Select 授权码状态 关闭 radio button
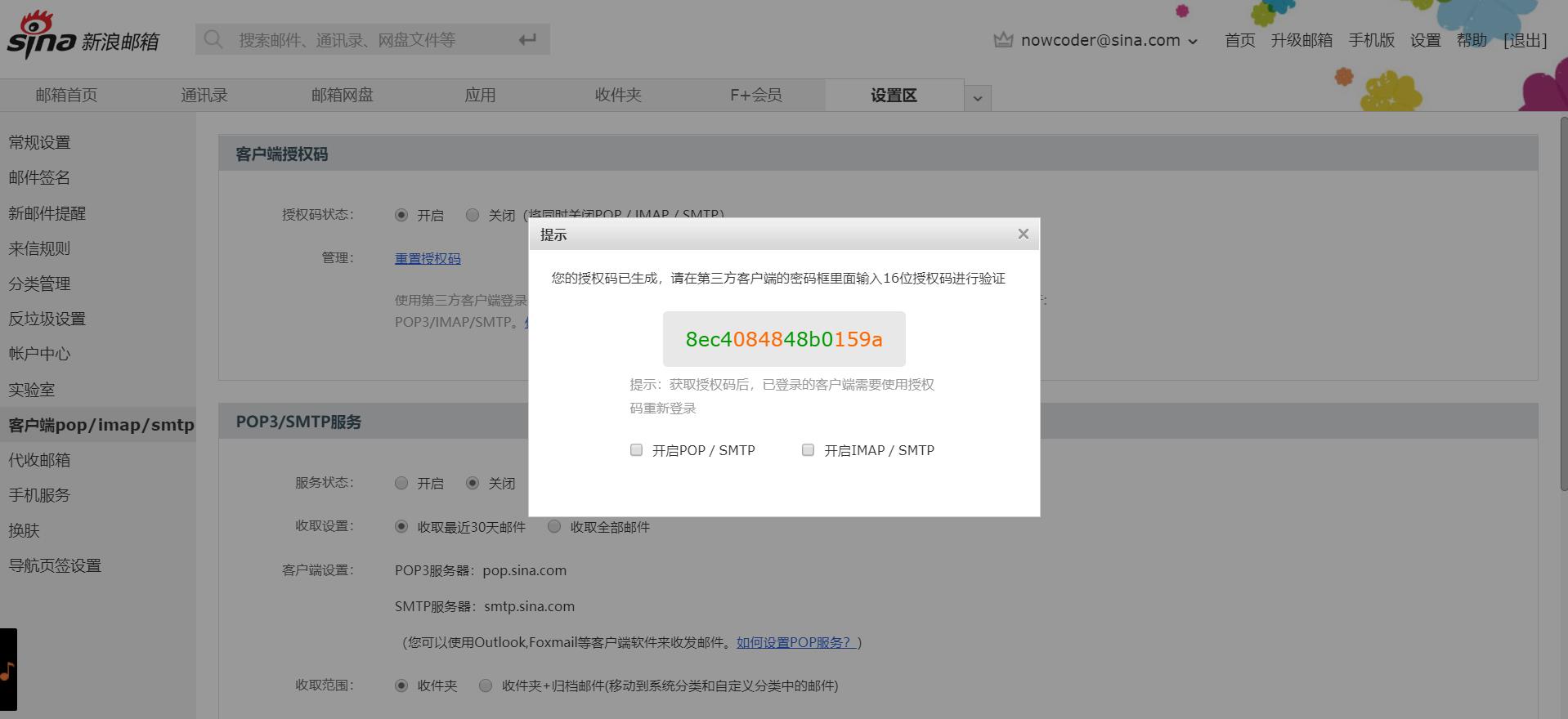Viewport: 1568px width, 719px height. [x=473, y=215]
